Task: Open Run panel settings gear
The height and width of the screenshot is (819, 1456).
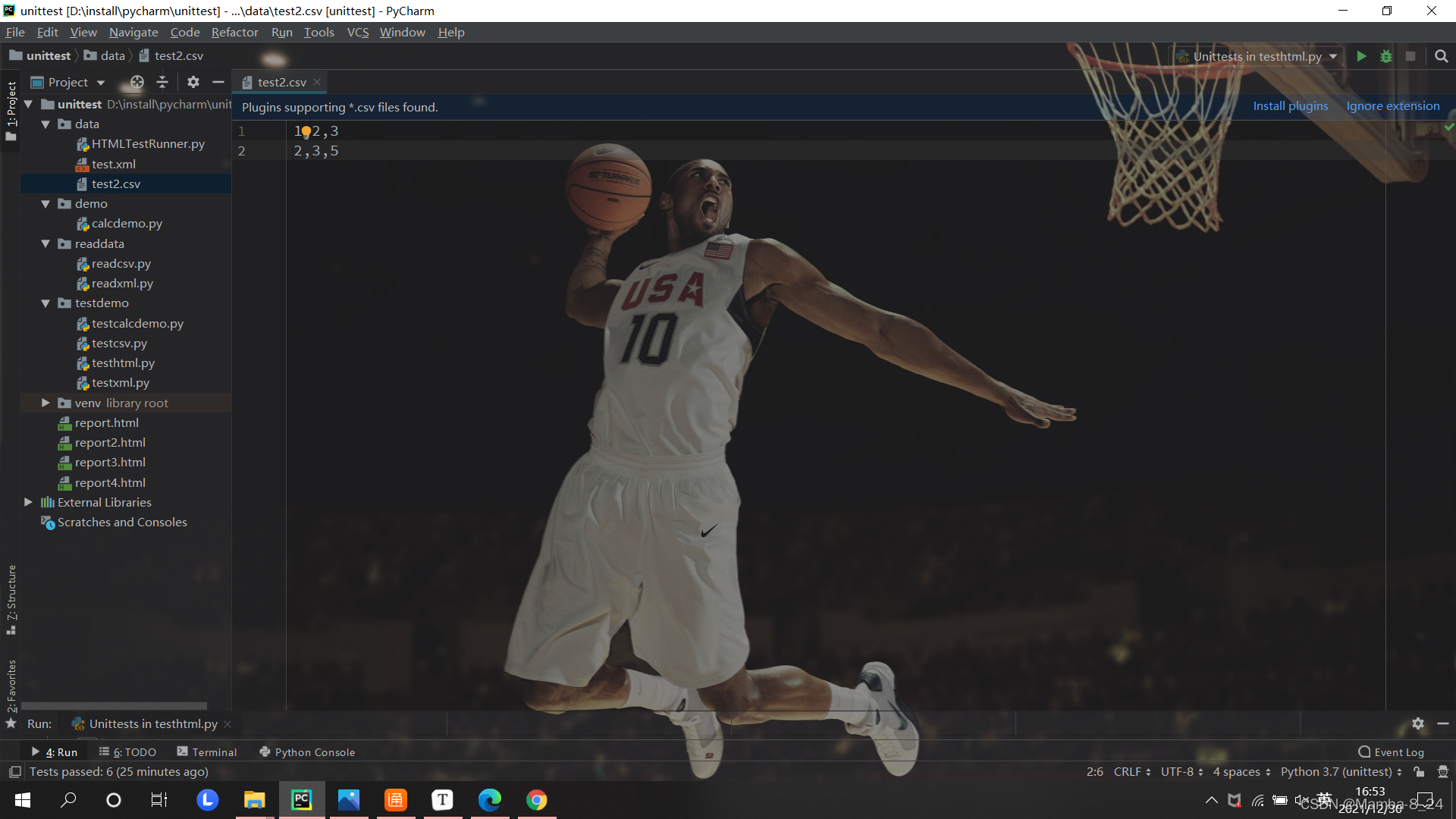Action: 1417,723
